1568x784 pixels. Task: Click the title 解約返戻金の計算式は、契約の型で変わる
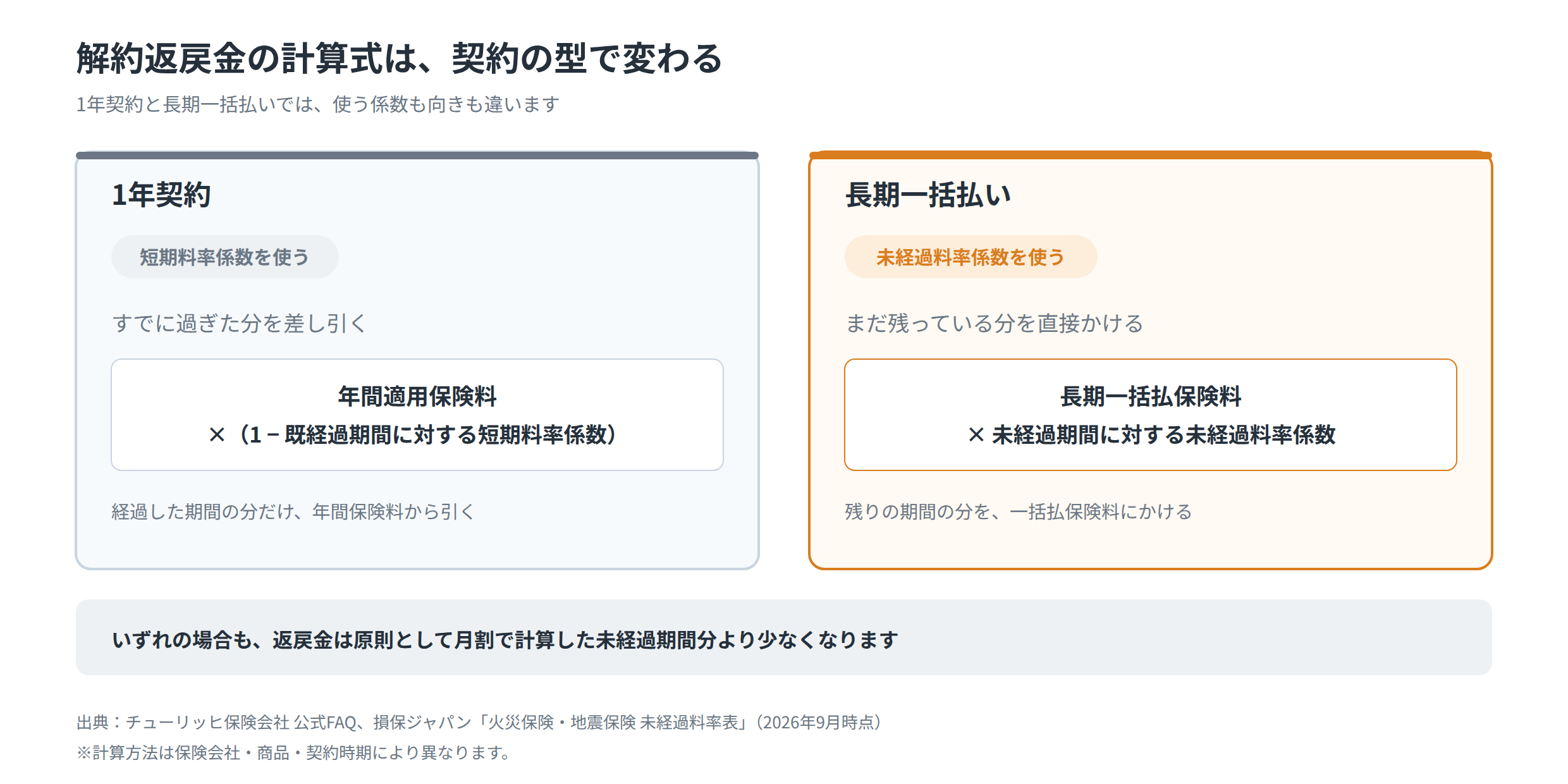399,59
